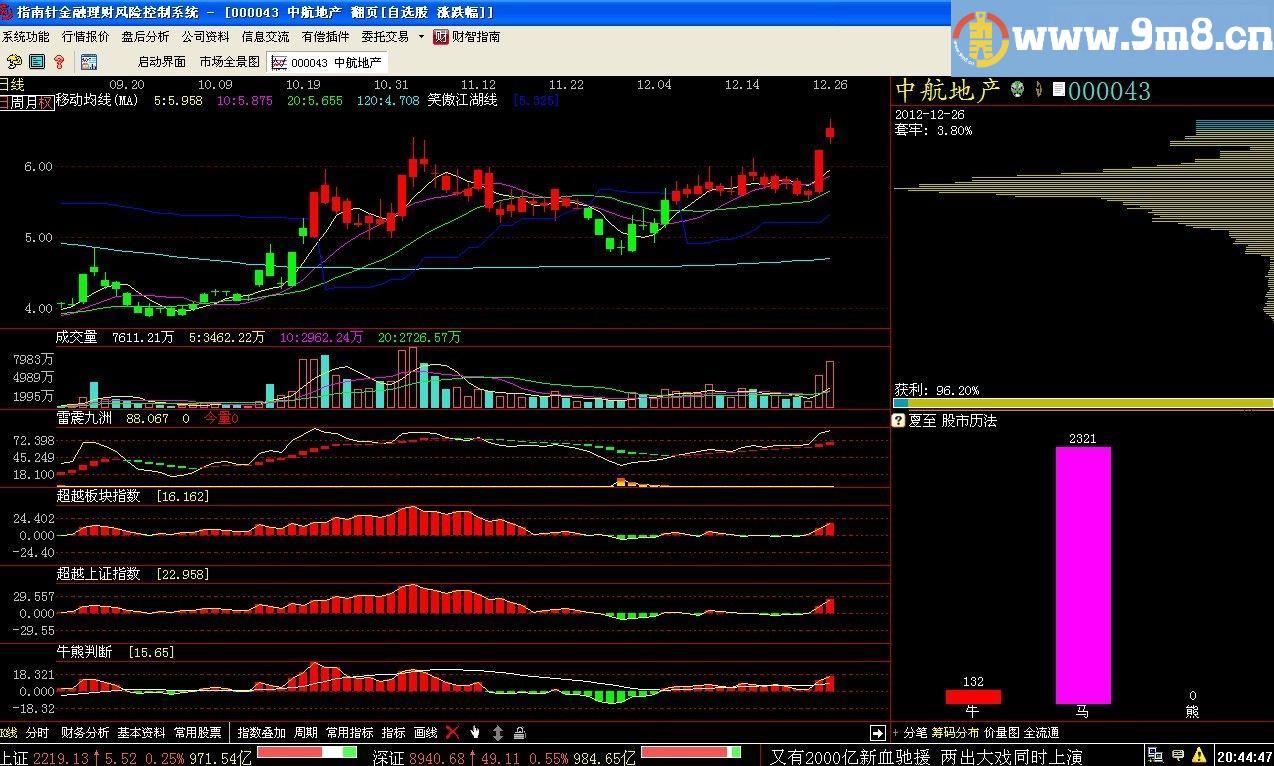Click the chart window icon in top toolbar
Screen dimensions: 1274x766
coord(89,62)
